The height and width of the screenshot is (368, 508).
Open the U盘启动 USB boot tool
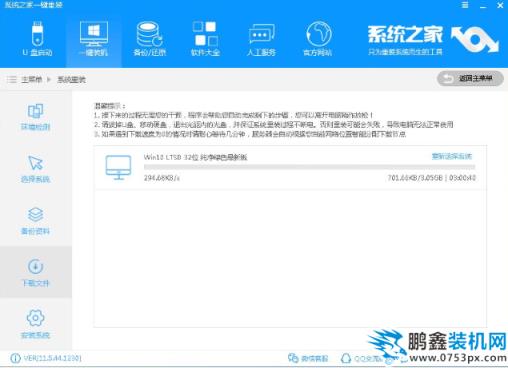37,39
